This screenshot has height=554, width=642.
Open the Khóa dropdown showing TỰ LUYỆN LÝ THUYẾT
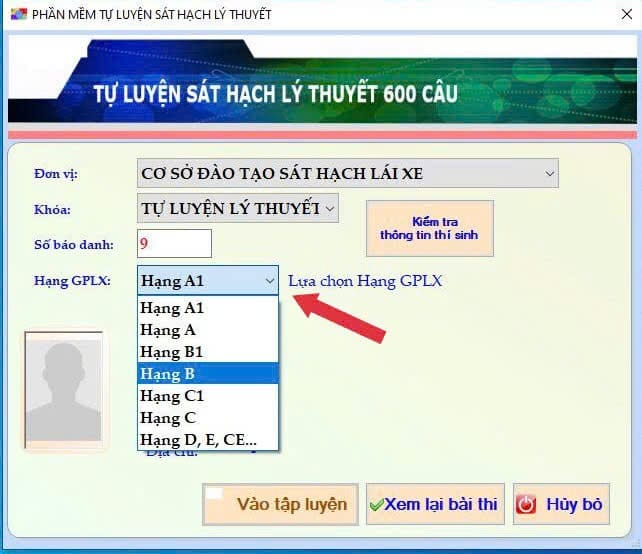coord(238,208)
